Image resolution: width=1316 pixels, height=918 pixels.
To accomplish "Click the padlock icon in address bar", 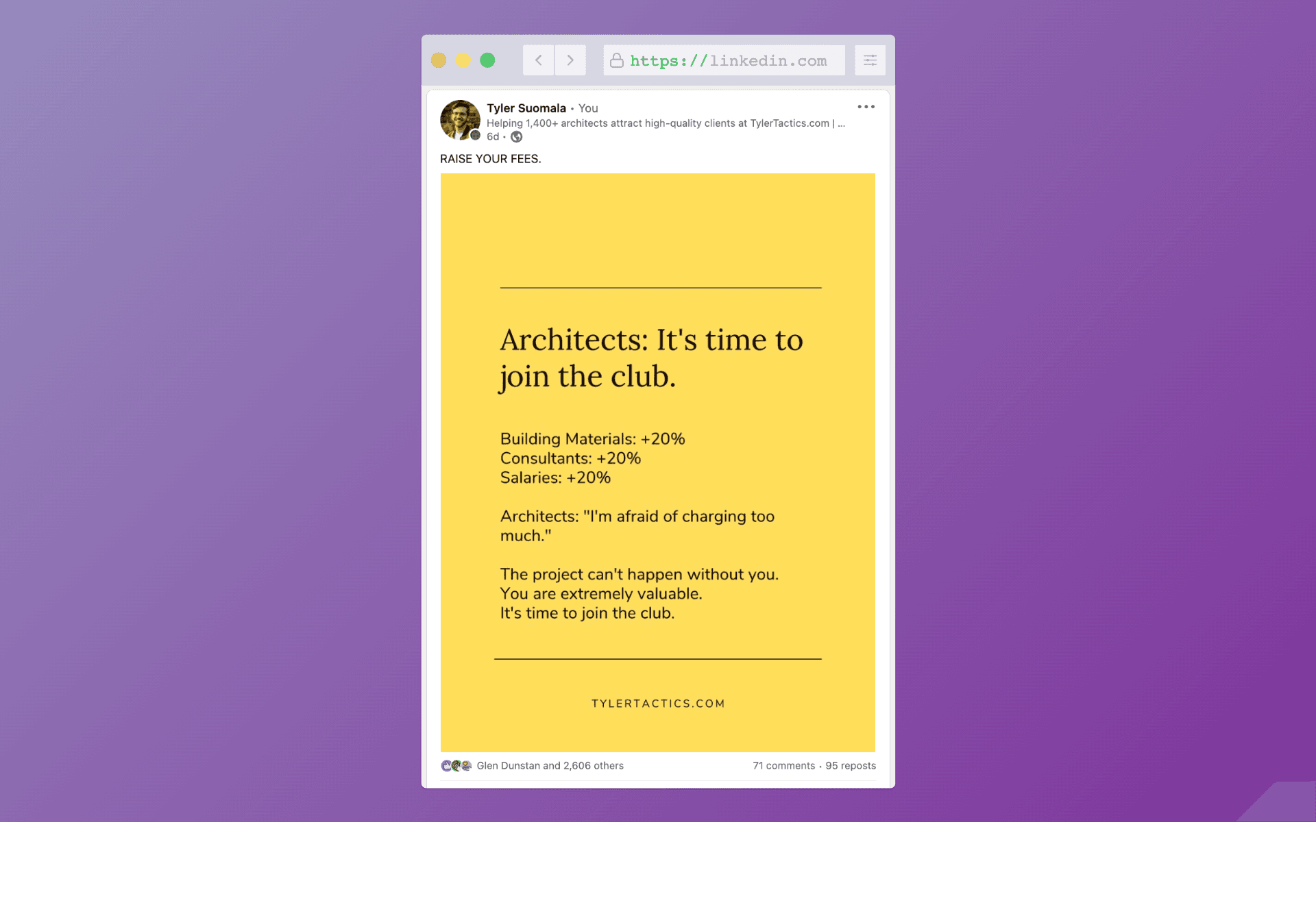I will 617,61.
